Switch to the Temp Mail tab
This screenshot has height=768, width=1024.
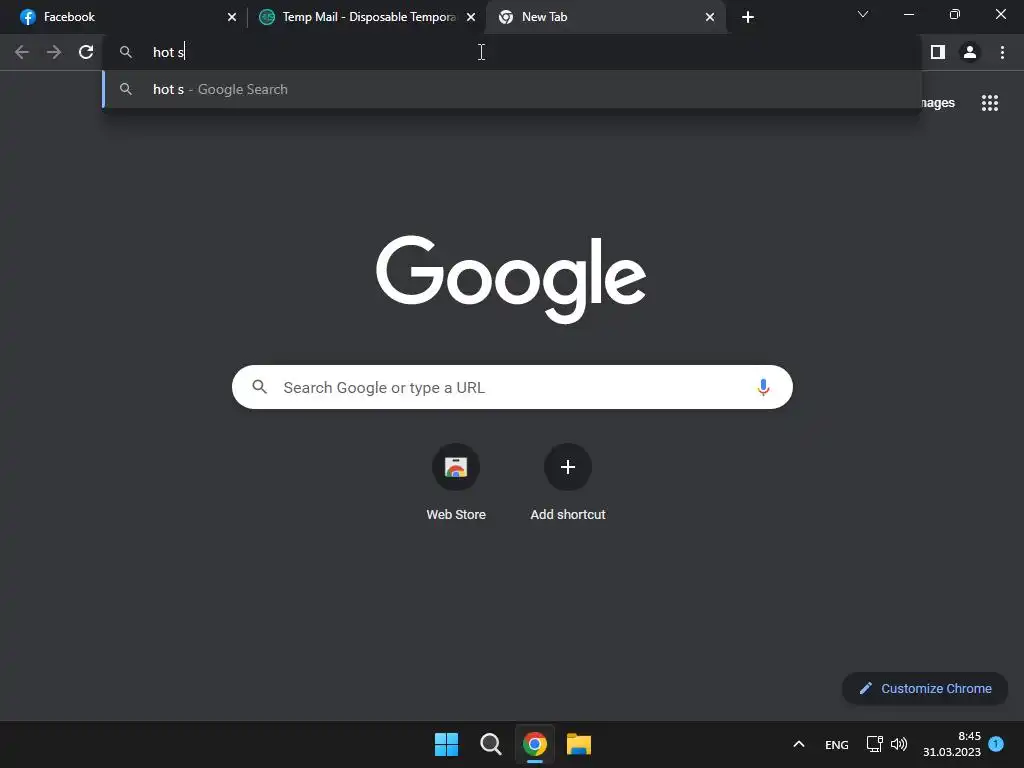coord(368,17)
